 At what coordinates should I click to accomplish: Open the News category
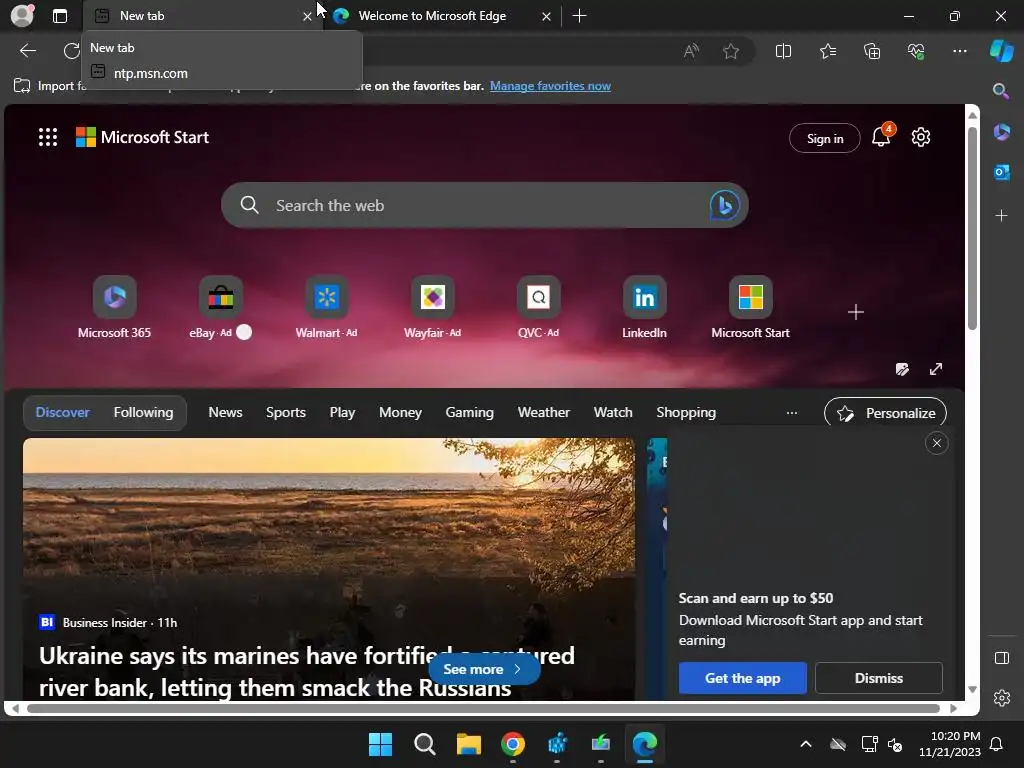coord(225,412)
